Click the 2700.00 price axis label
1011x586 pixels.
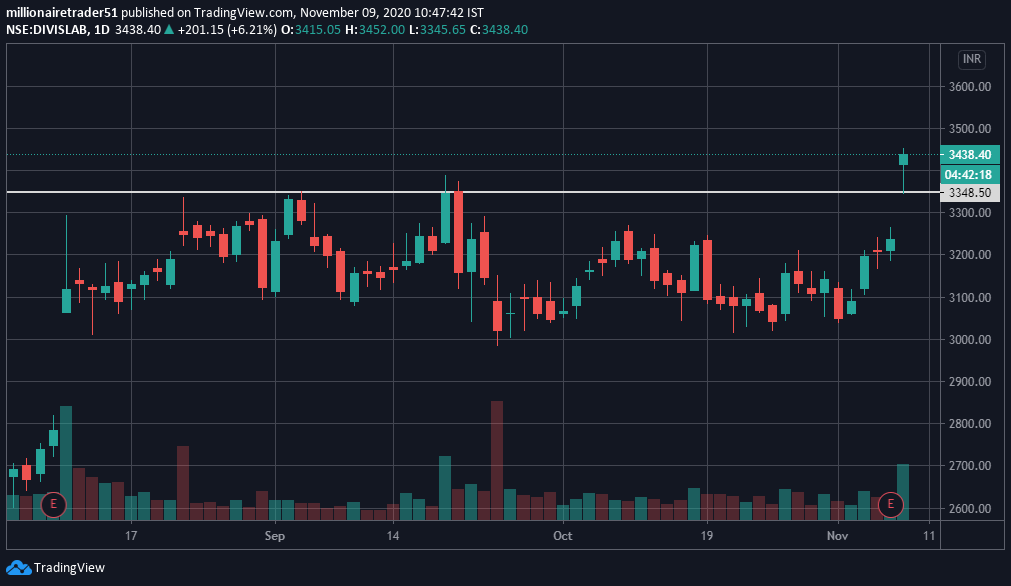coord(970,465)
